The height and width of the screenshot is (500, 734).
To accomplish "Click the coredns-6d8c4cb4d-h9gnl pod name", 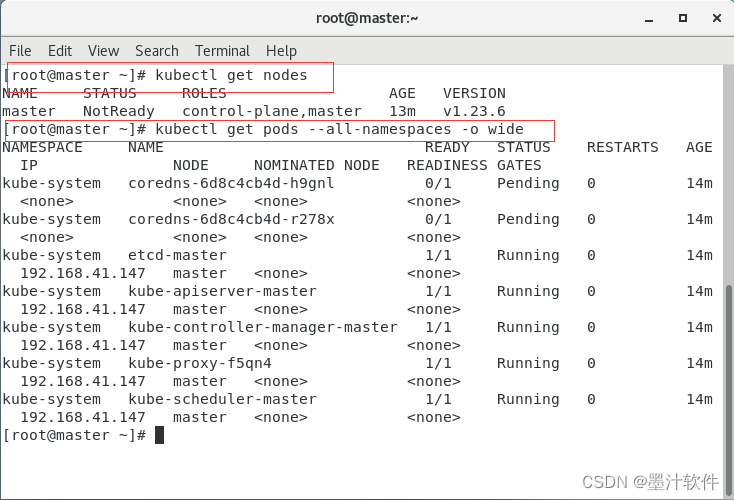I will tap(231, 183).
